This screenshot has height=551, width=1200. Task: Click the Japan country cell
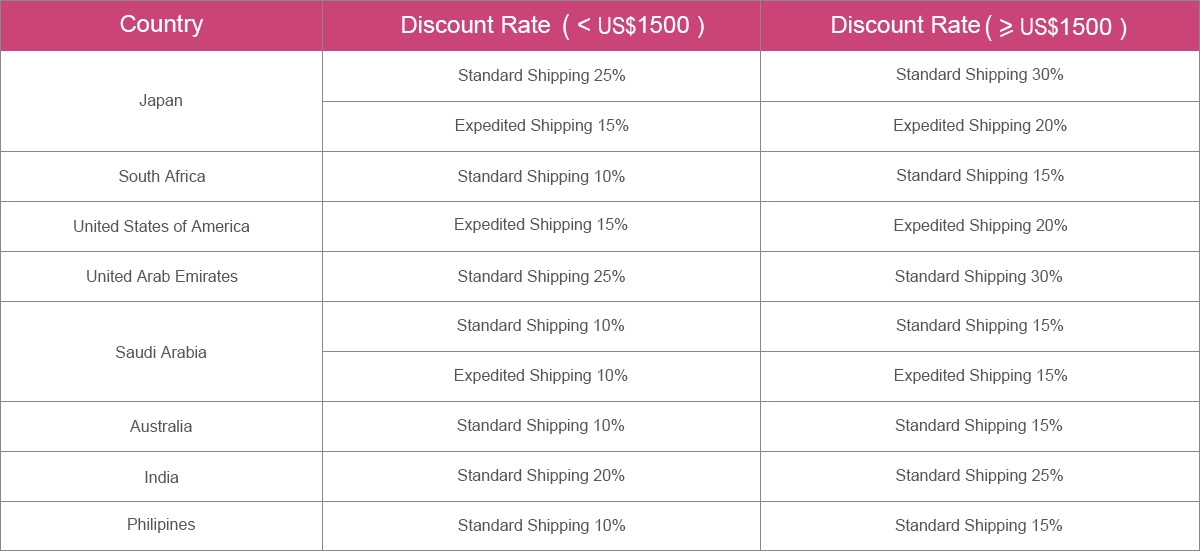point(161,101)
